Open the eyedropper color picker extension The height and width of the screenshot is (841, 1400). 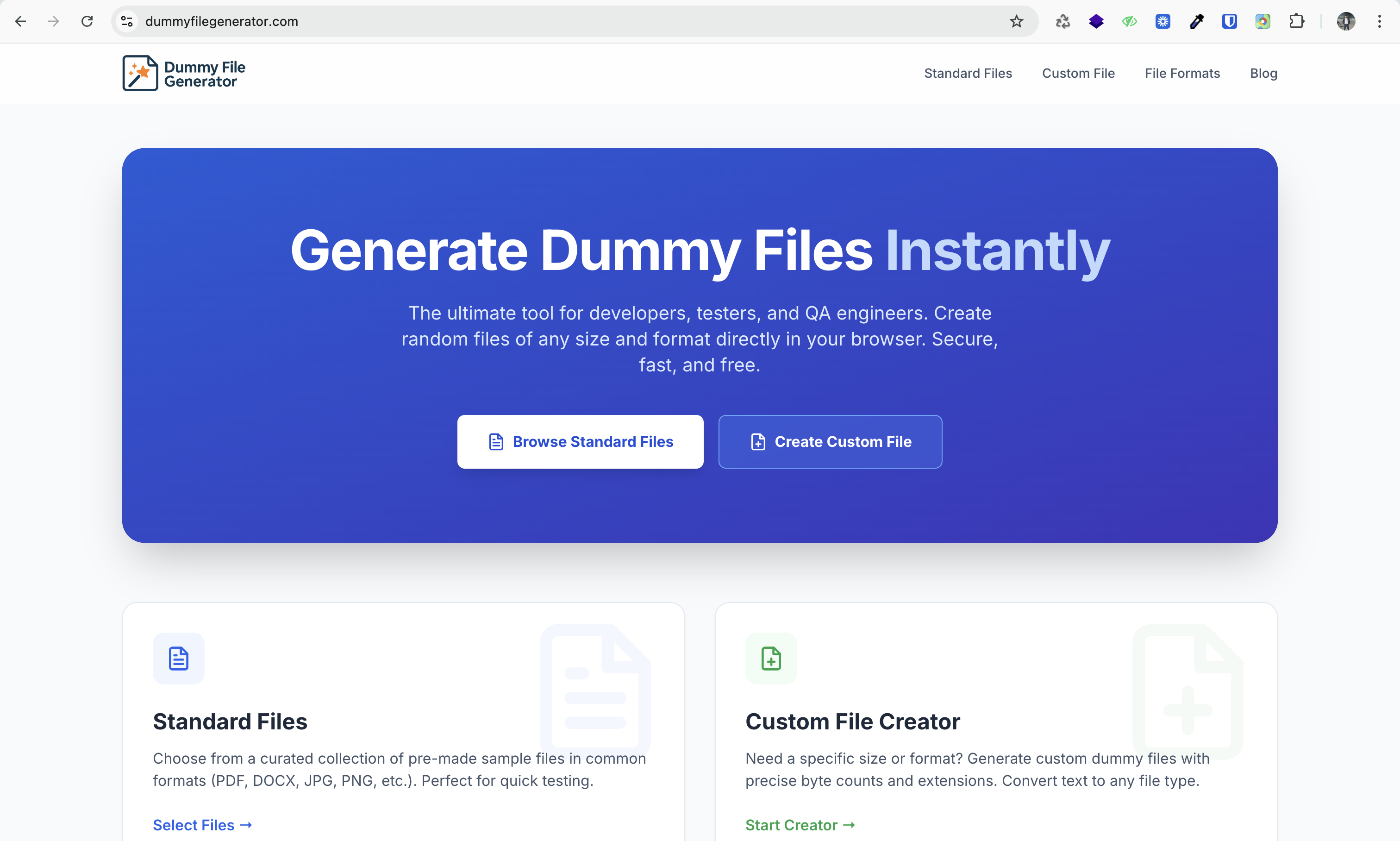tap(1196, 21)
